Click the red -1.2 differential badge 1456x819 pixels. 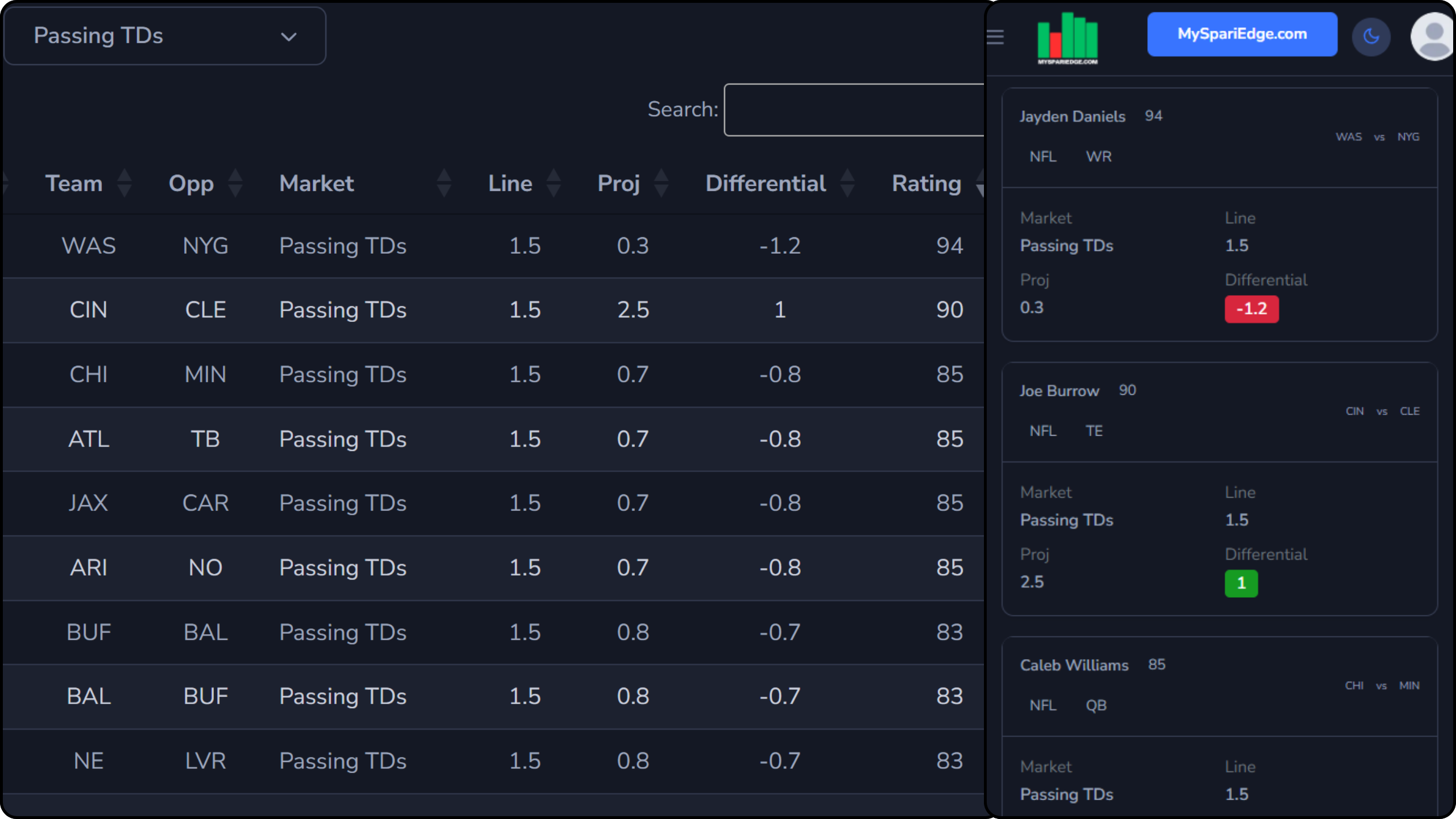click(x=1251, y=309)
